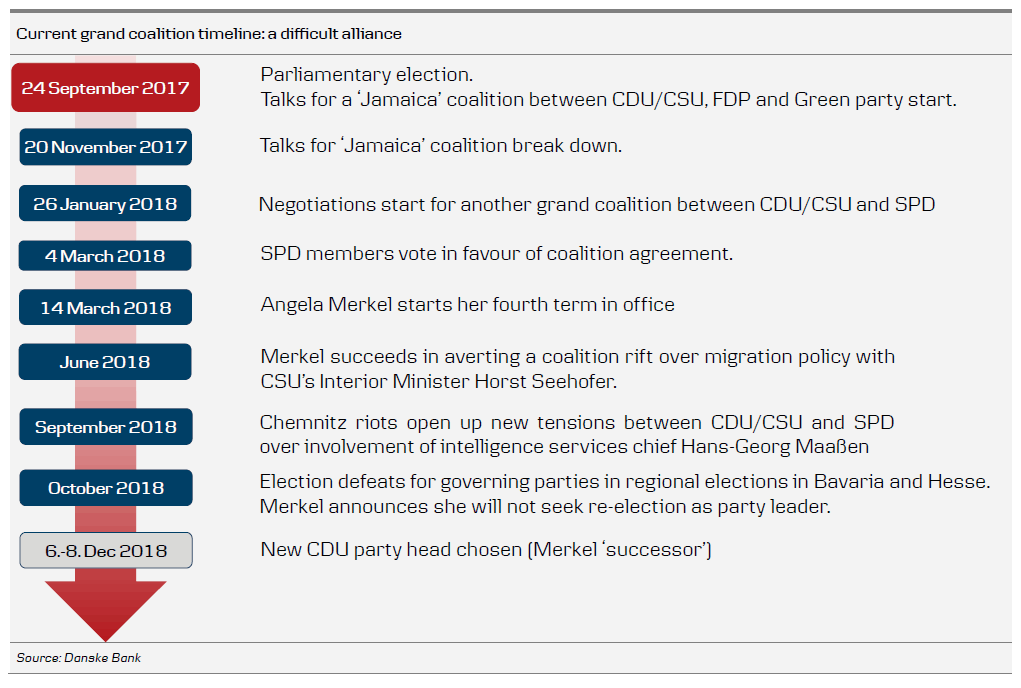Click 'SPD members vote in favour' text
Image resolution: width=1021 pixels, height=688 pixels.
coord(496,254)
